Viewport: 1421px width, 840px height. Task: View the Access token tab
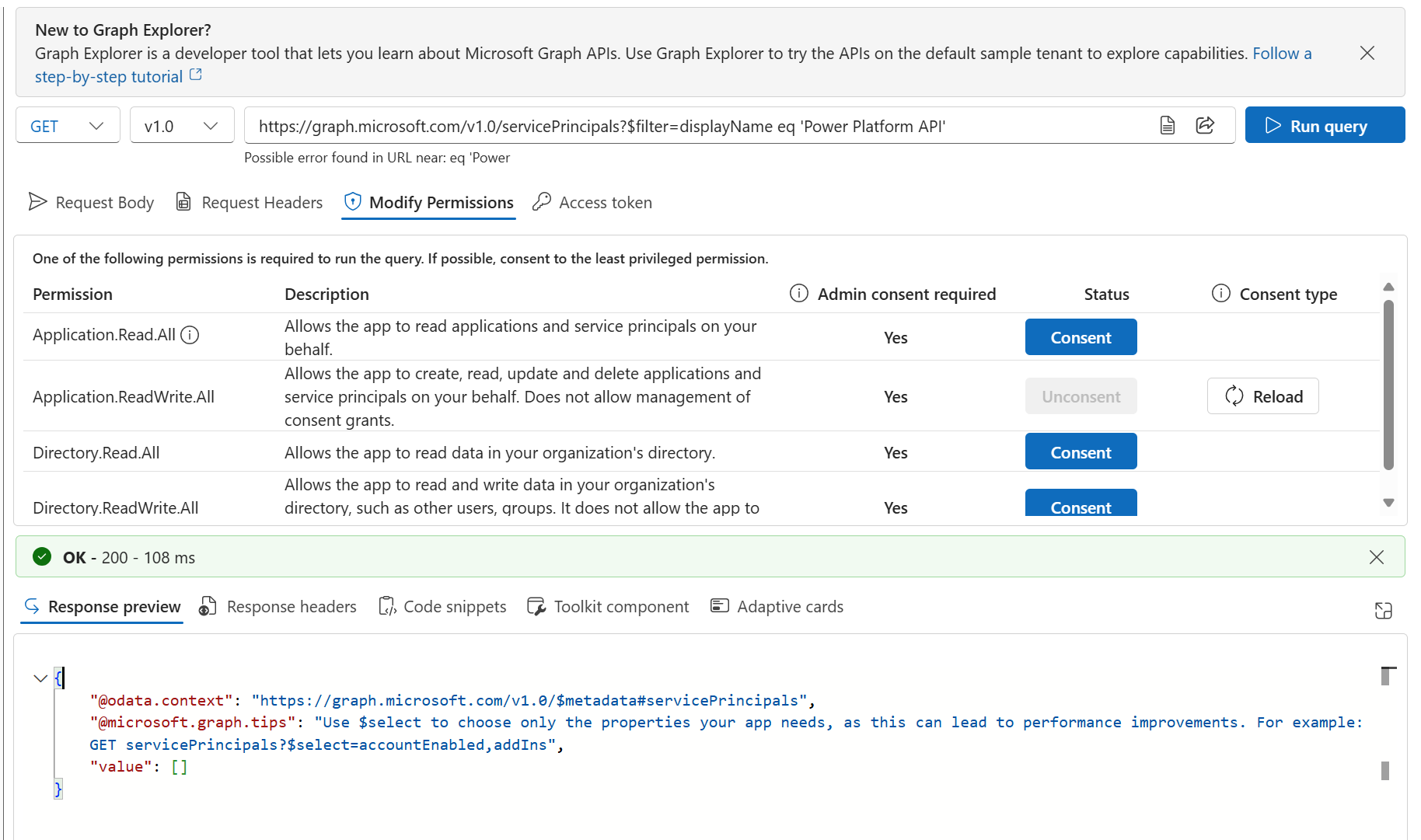(592, 202)
